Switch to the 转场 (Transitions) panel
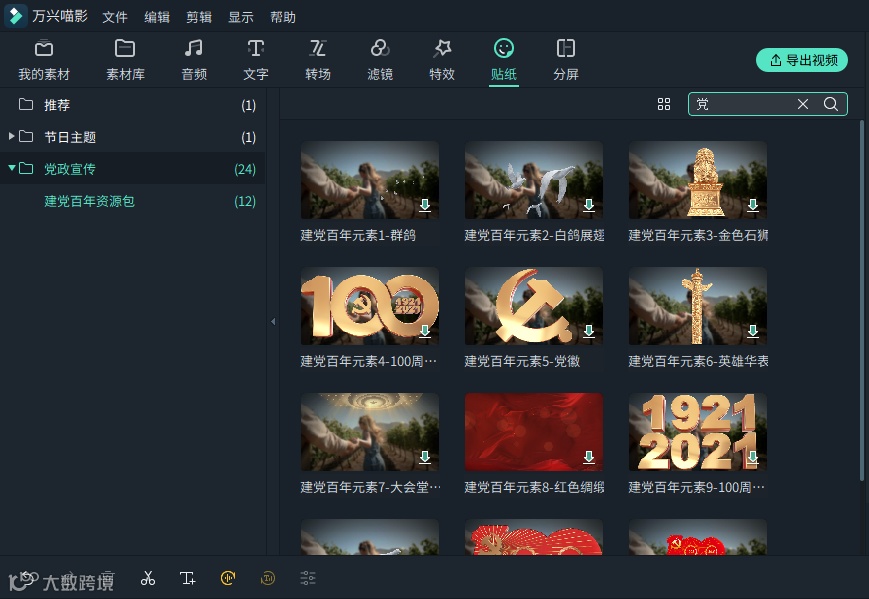This screenshot has height=599, width=869. [x=318, y=58]
